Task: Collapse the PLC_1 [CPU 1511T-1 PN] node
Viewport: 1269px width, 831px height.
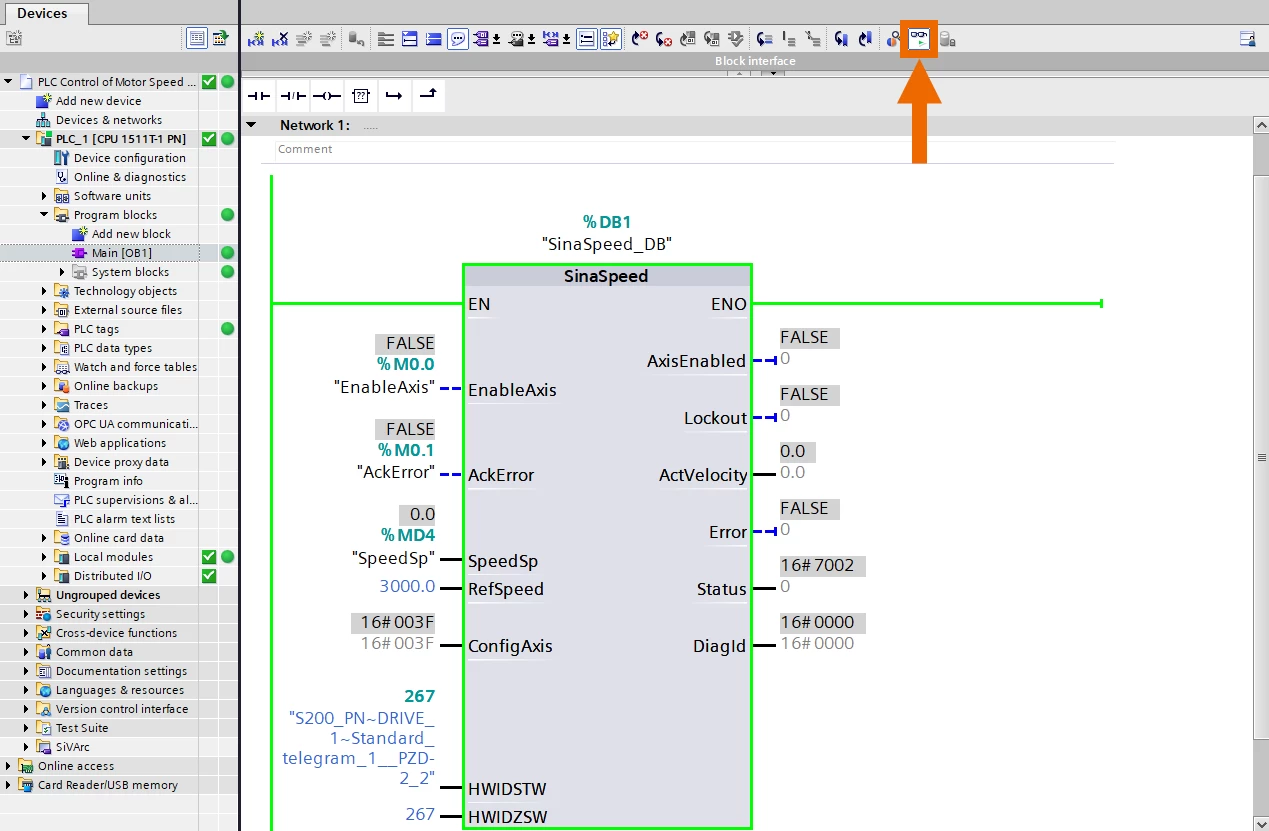Action: point(26,139)
